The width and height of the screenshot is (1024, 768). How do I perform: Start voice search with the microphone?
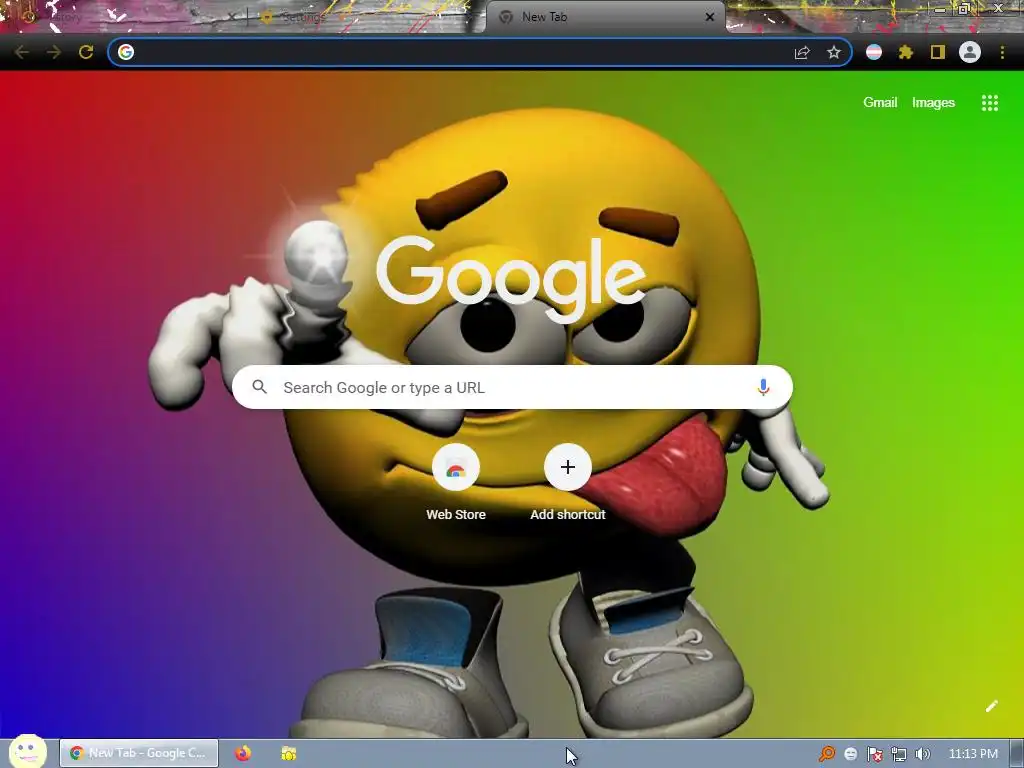[763, 387]
